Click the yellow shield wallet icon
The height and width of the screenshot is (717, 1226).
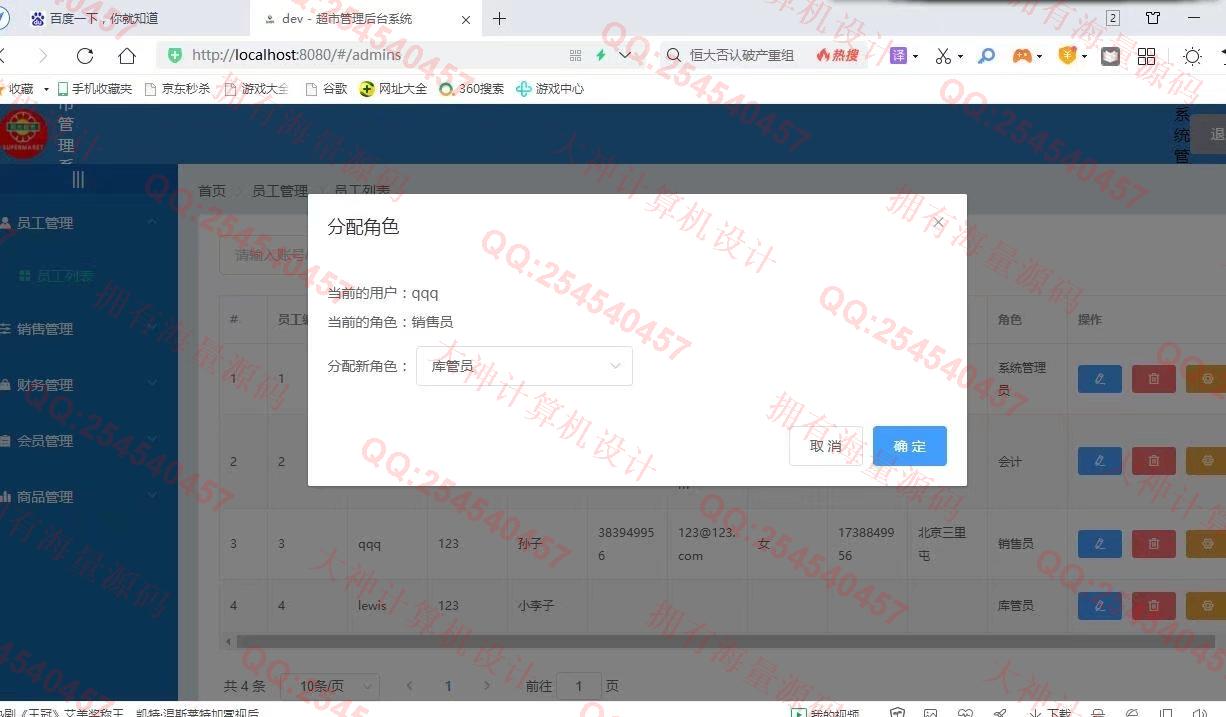click(x=1067, y=55)
